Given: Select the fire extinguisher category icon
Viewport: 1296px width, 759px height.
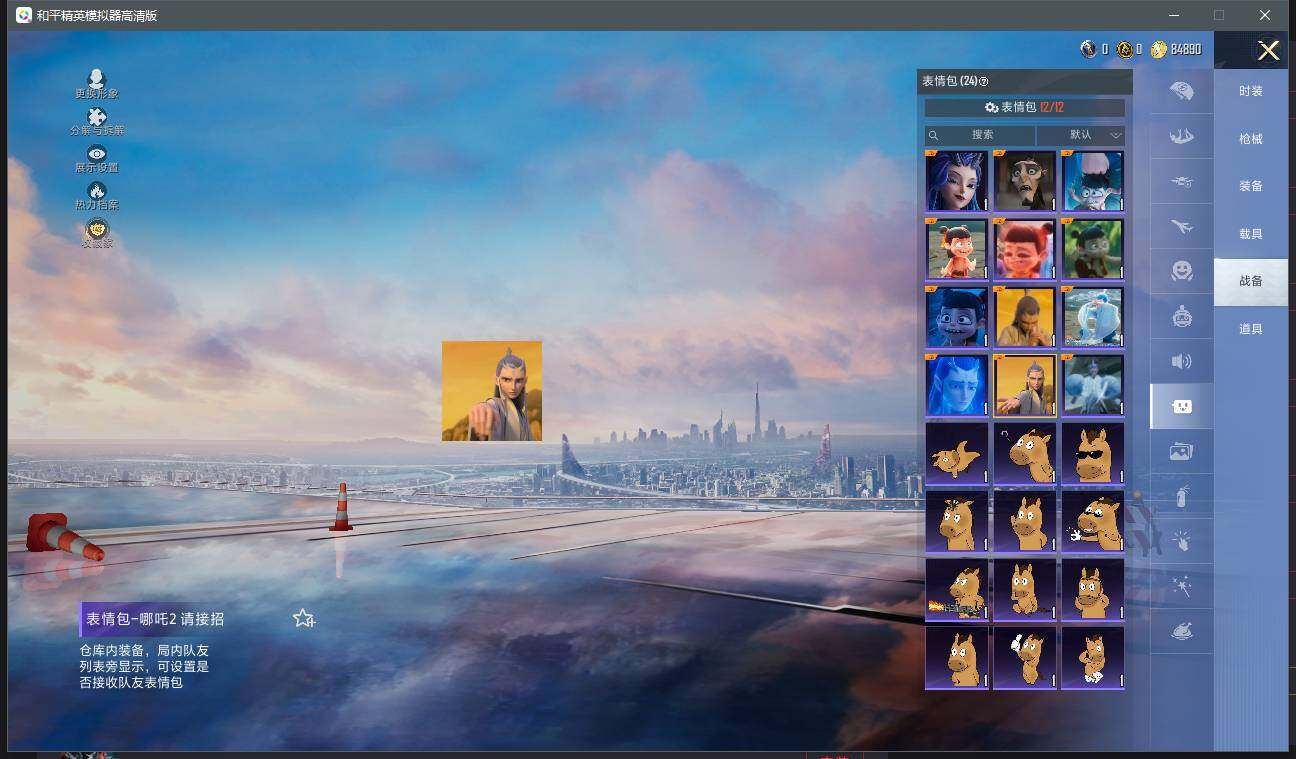Looking at the screenshot, I should click(x=1182, y=496).
